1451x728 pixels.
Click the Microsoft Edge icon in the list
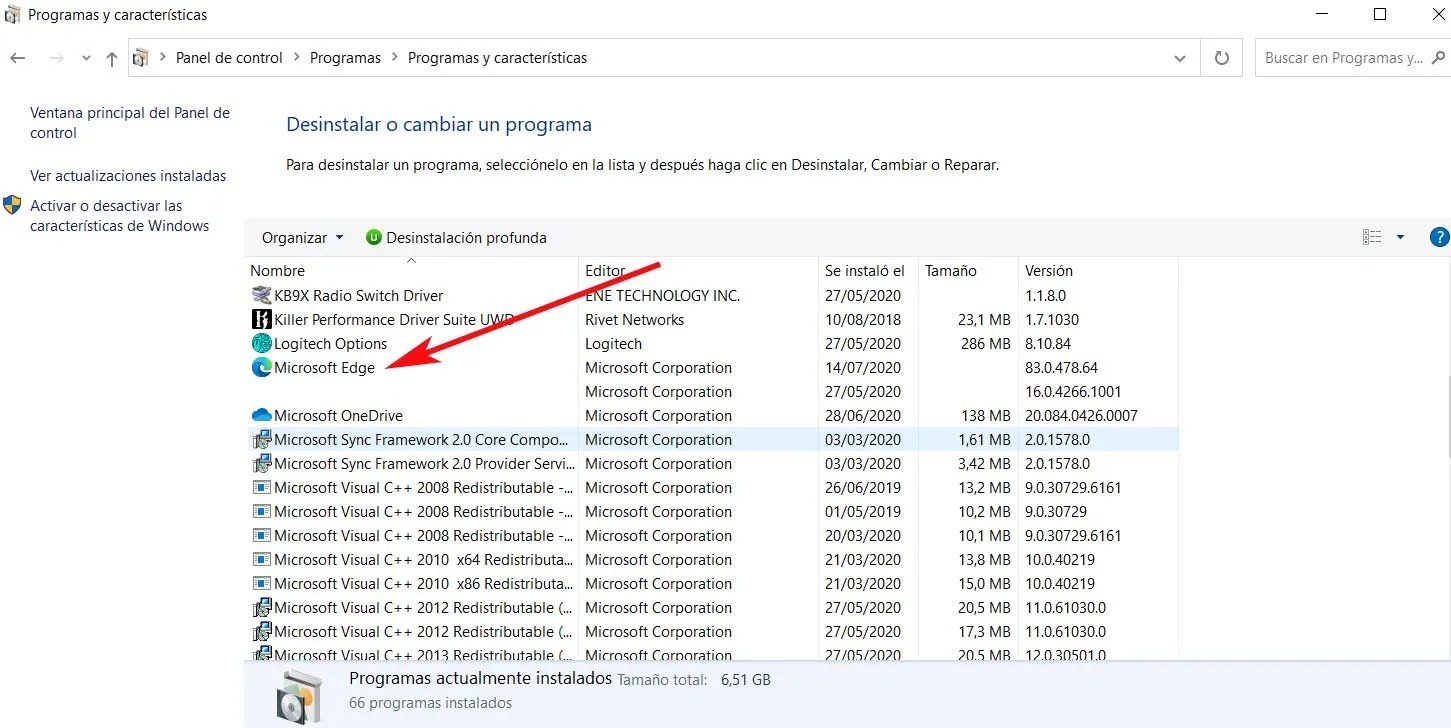coord(261,367)
